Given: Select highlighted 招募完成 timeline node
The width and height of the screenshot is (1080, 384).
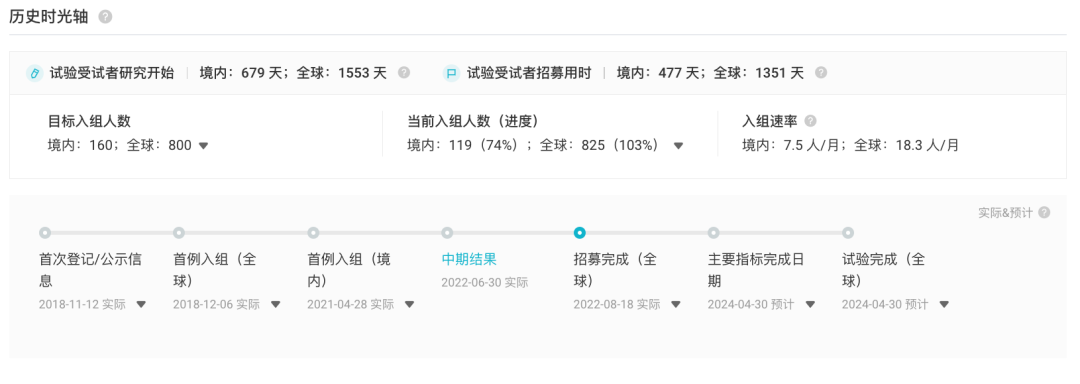Looking at the screenshot, I should pos(580,233).
